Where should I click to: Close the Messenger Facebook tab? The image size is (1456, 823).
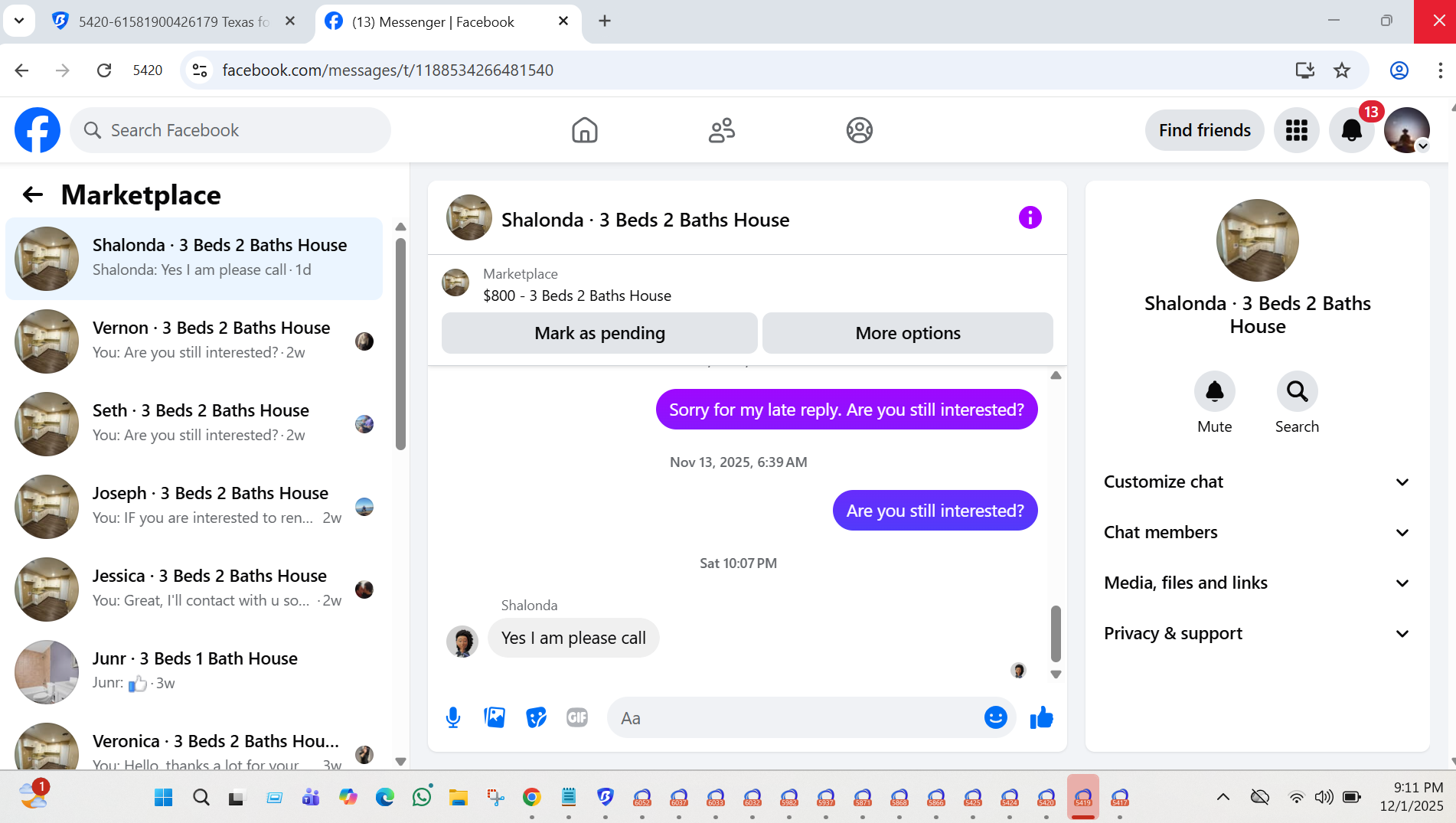point(563,21)
